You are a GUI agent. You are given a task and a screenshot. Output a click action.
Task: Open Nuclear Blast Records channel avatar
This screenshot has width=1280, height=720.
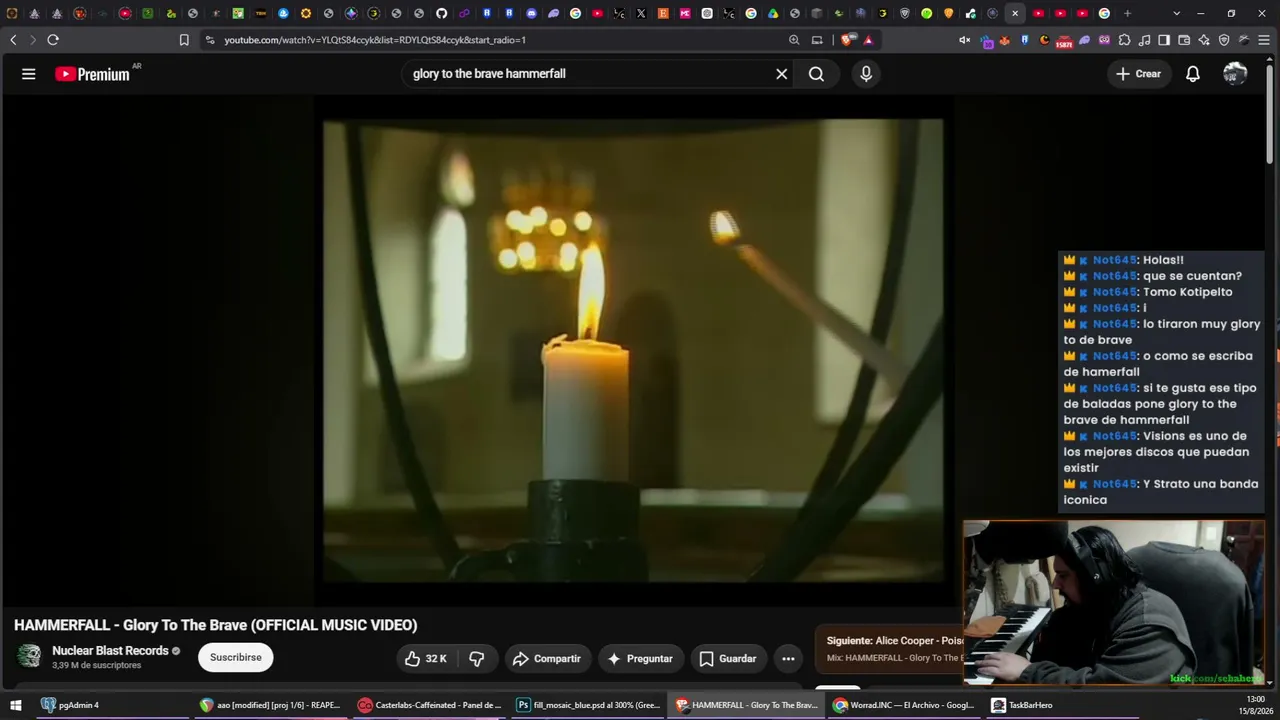tap(30, 656)
